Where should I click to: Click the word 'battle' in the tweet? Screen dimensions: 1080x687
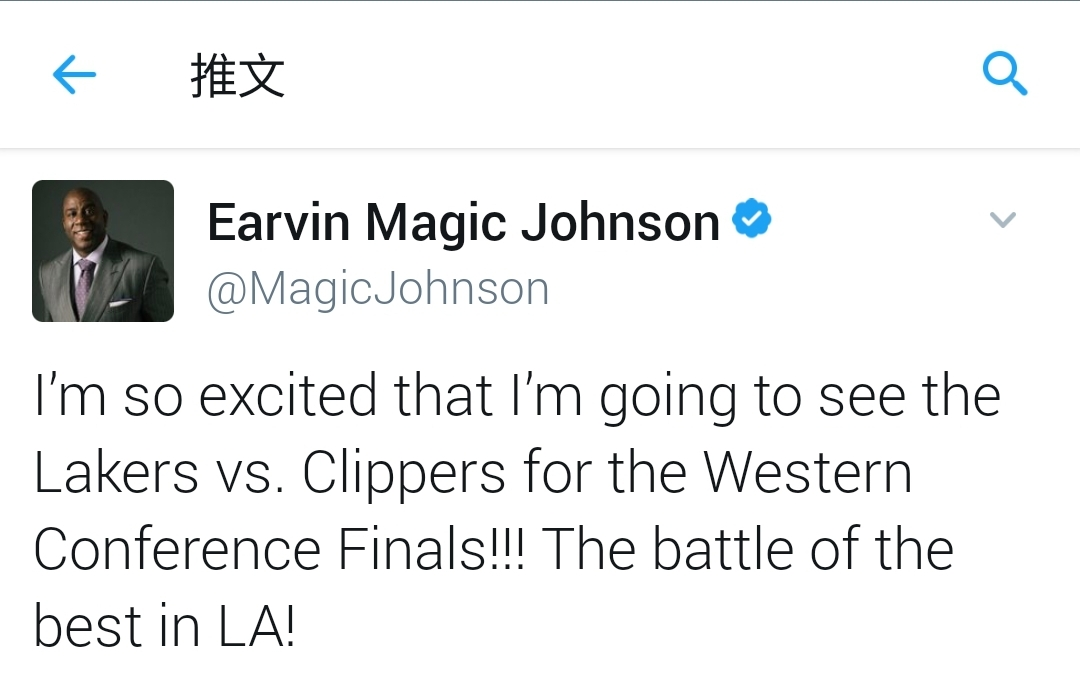(x=723, y=549)
